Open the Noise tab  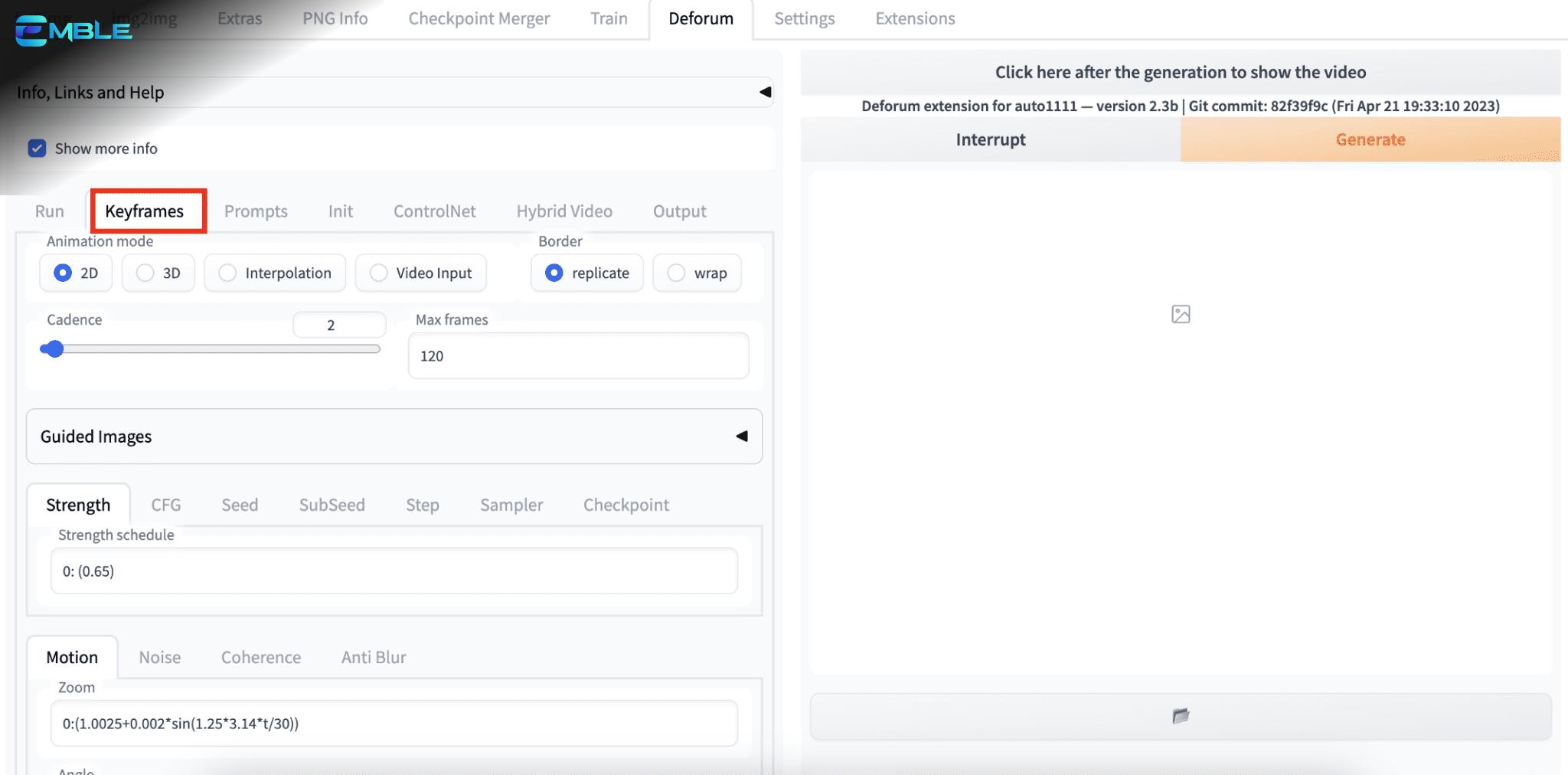point(160,657)
